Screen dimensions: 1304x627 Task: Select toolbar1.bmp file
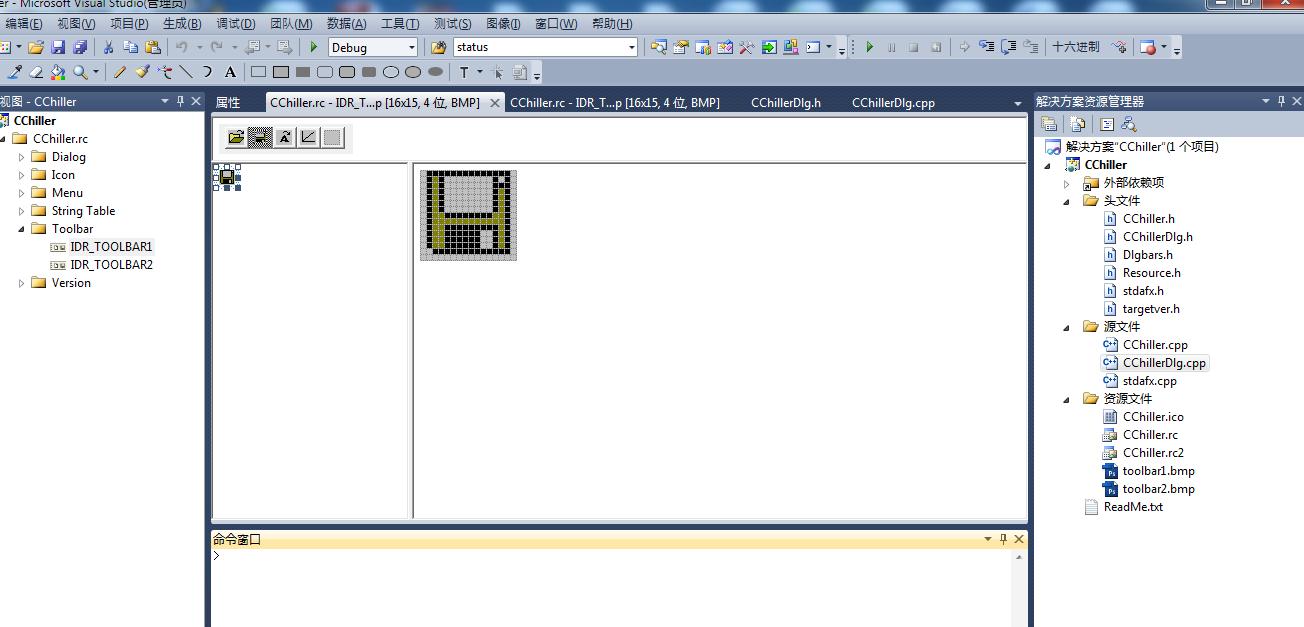click(1158, 471)
